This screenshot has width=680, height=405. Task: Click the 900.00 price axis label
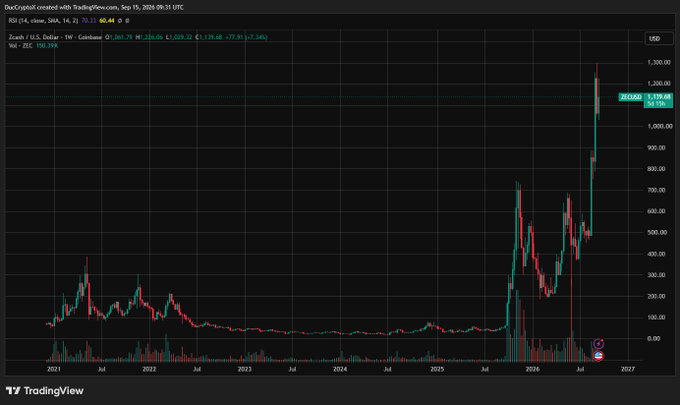(656, 148)
